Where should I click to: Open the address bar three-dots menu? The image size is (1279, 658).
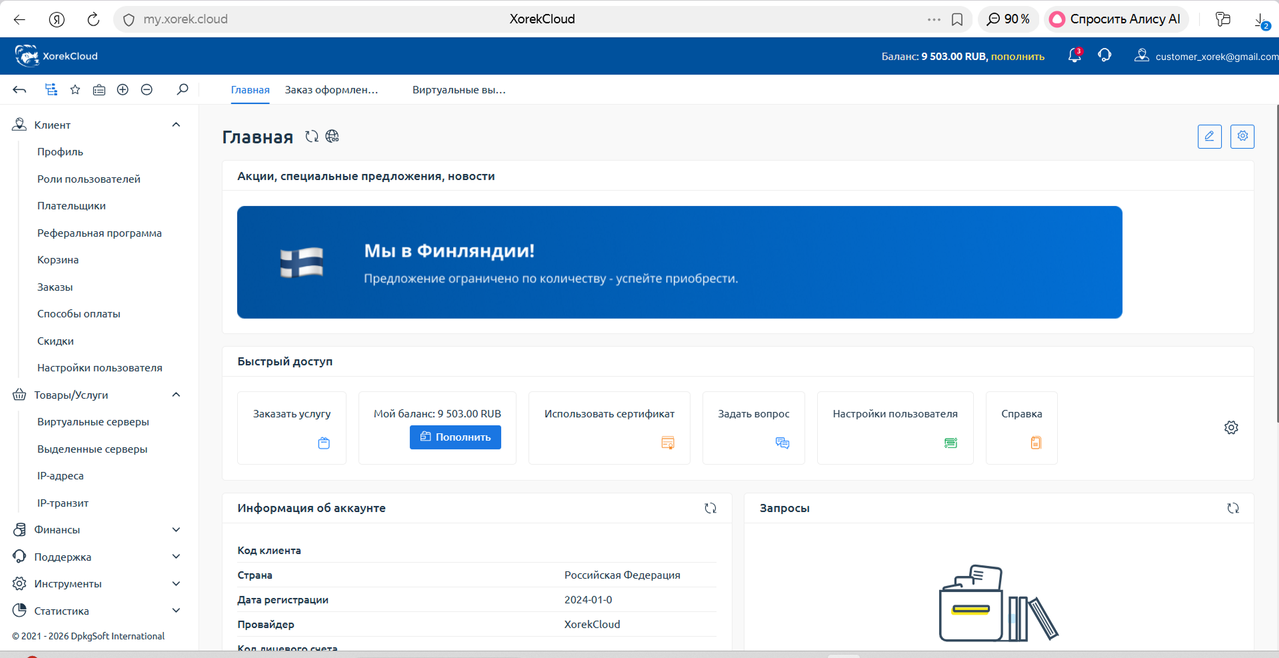click(x=934, y=19)
